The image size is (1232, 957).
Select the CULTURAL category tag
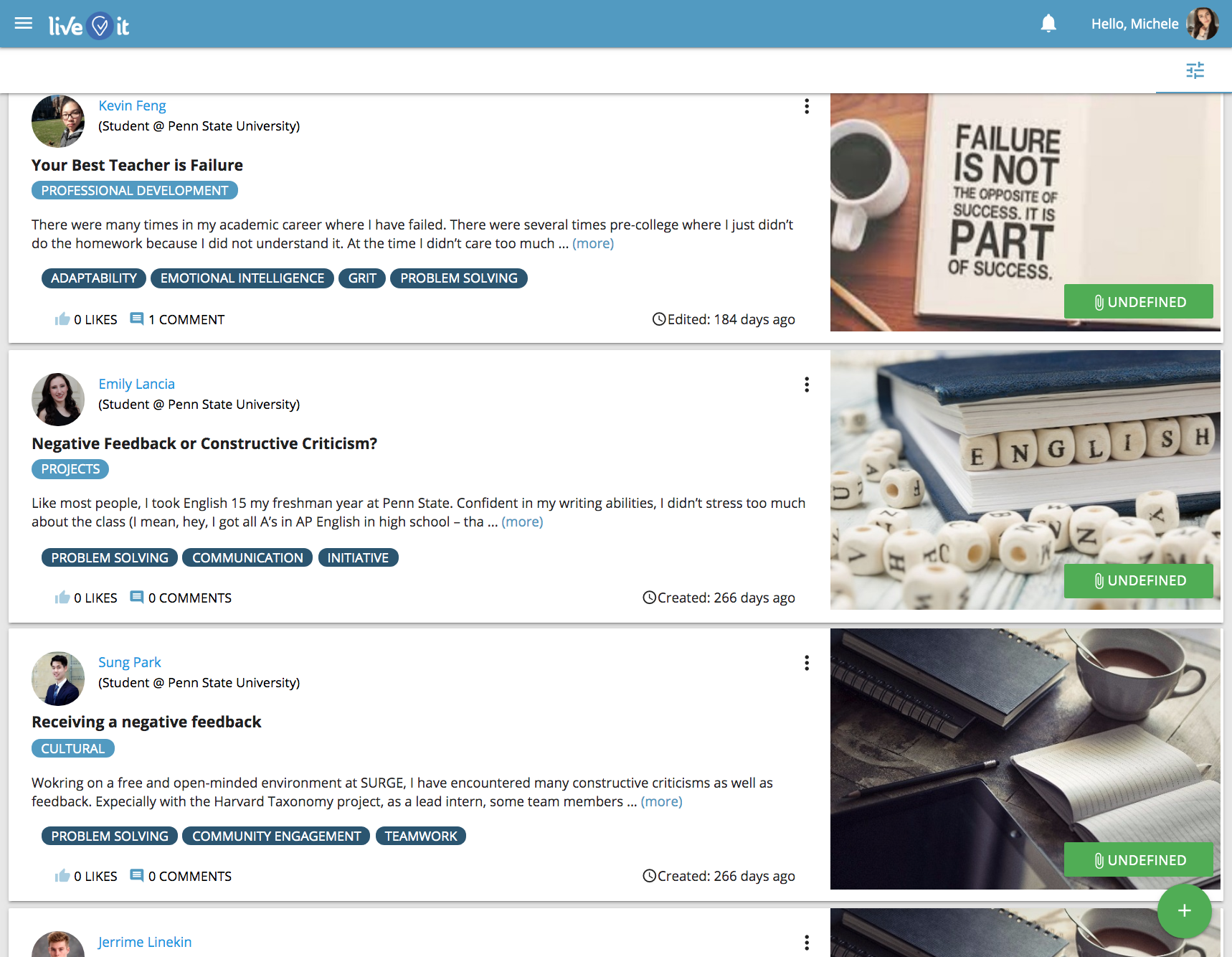[x=73, y=748]
